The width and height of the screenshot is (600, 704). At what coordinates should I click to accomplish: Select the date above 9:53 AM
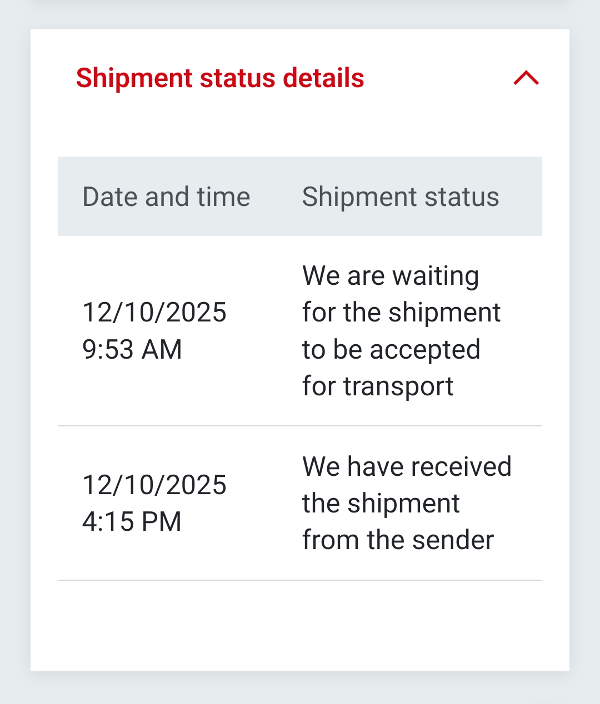pyautogui.click(x=154, y=313)
